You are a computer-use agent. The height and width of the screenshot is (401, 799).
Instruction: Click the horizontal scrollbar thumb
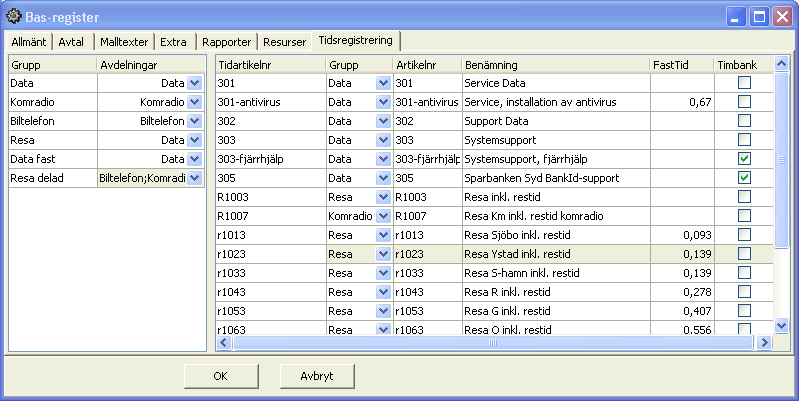click(x=493, y=343)
